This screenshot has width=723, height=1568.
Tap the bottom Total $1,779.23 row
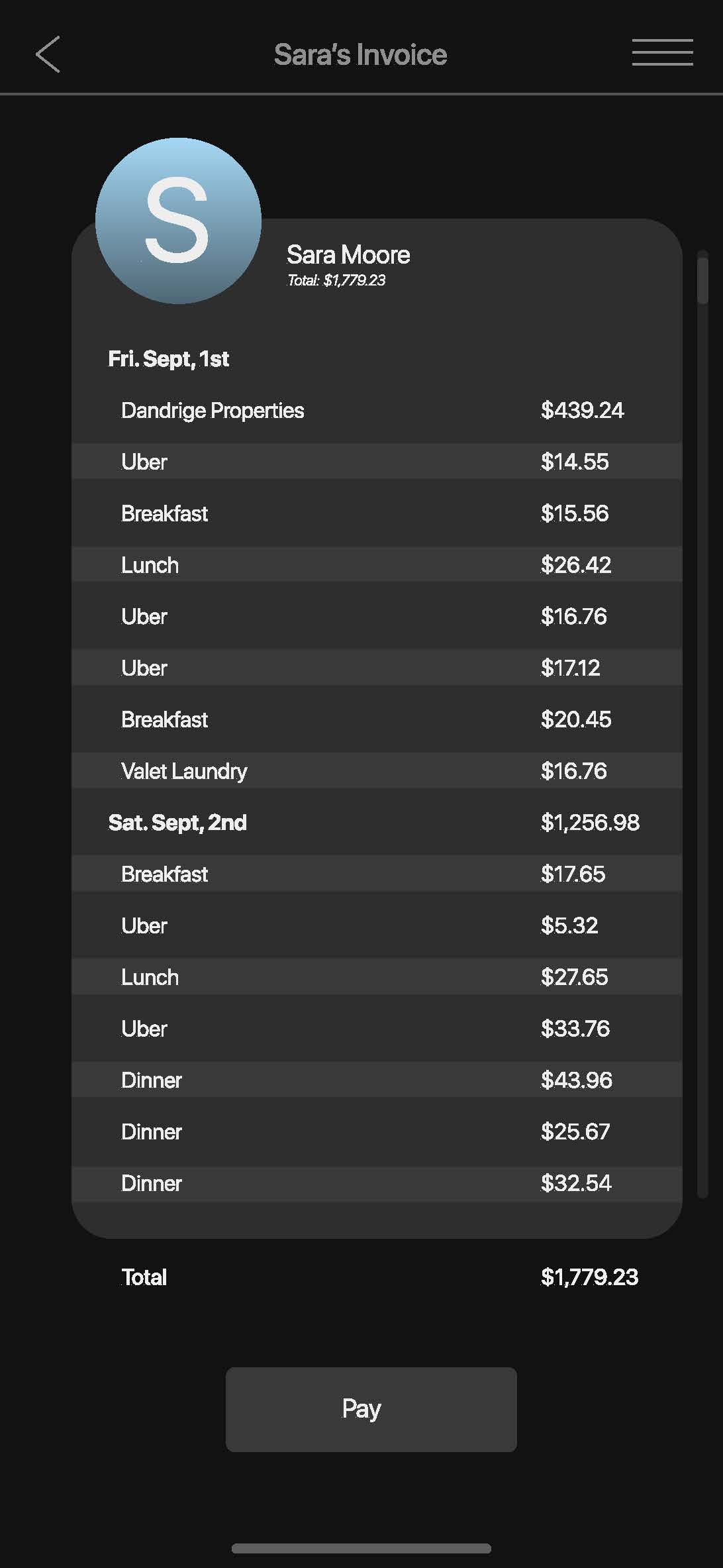tap(379, 1277)
